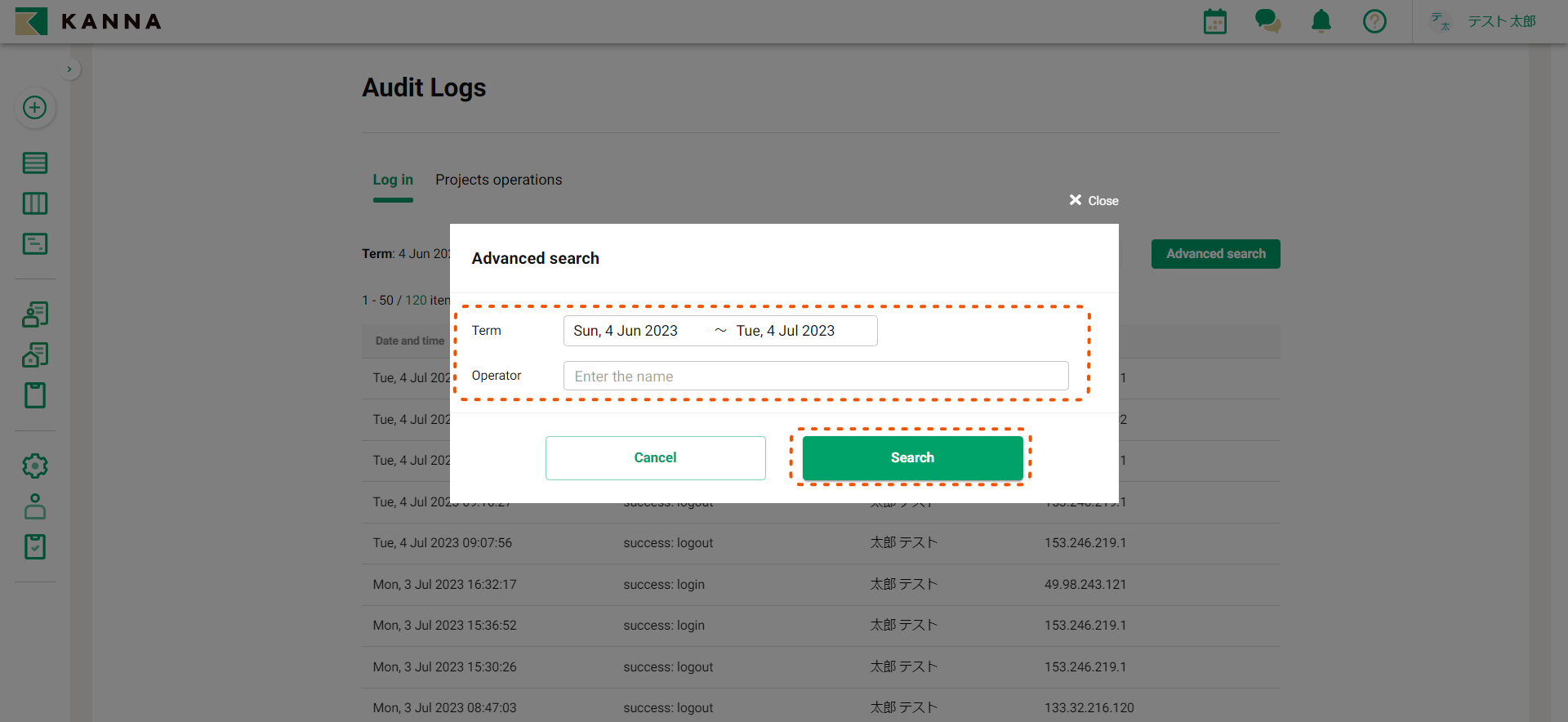Open the board columns icon in sidebar
The width and height of the screenshot is (1568, 722).
pos(34,203)
